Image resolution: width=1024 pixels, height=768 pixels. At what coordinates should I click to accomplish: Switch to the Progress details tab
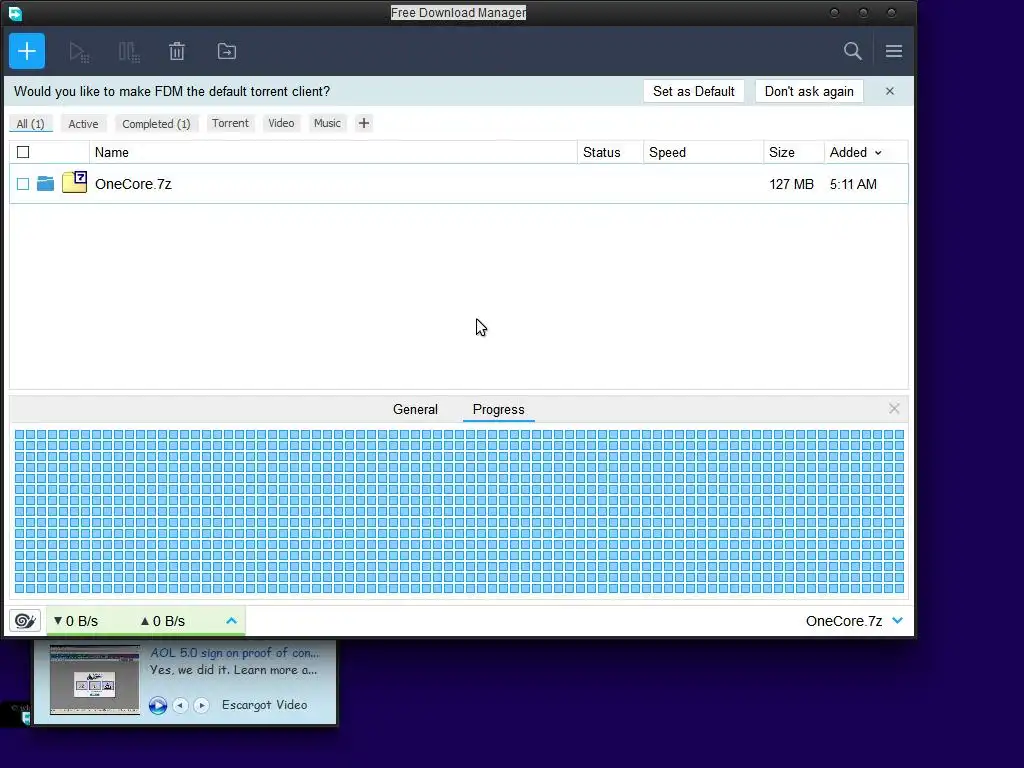tap(498, 409)
